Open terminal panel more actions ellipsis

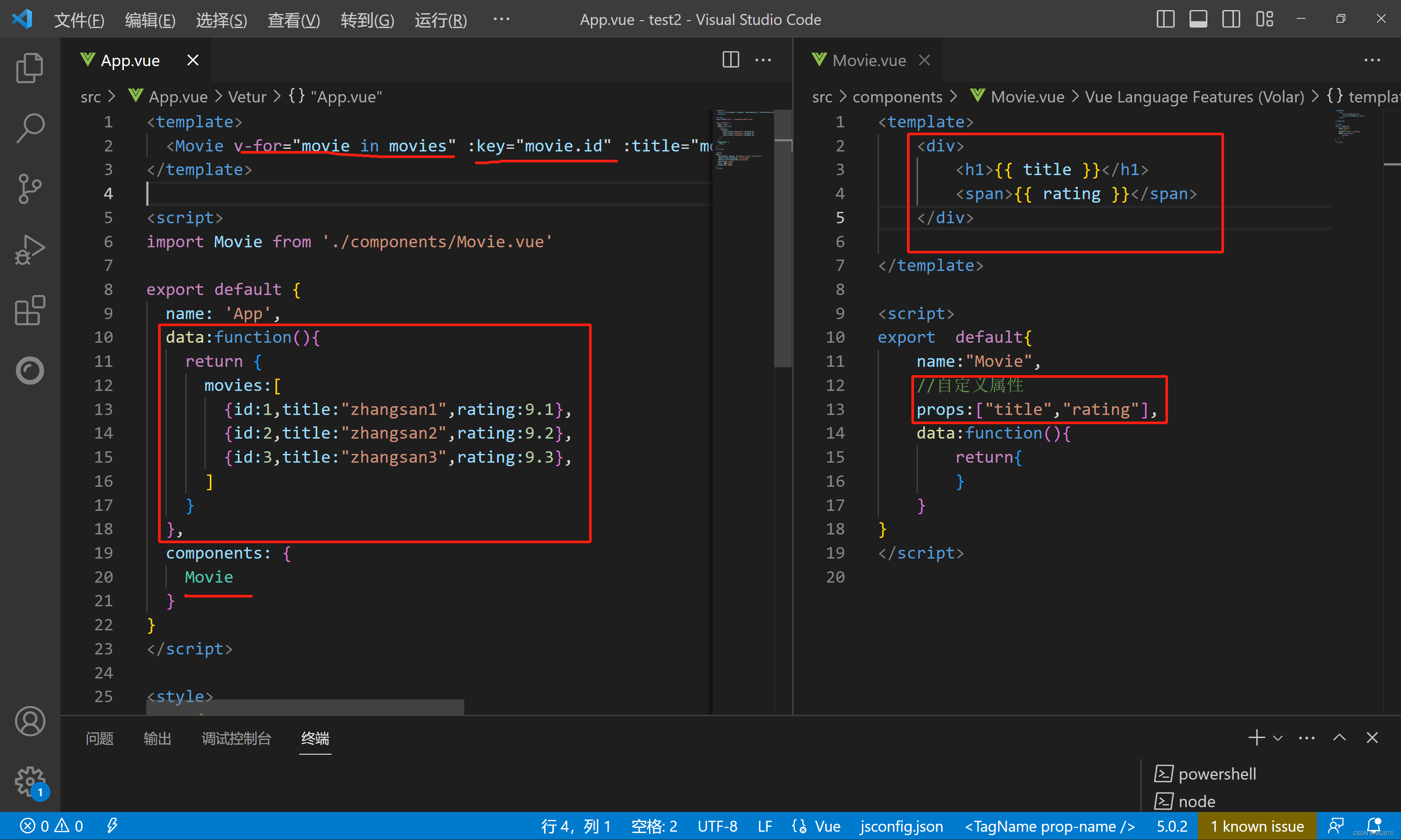(x=1306, y=738)
